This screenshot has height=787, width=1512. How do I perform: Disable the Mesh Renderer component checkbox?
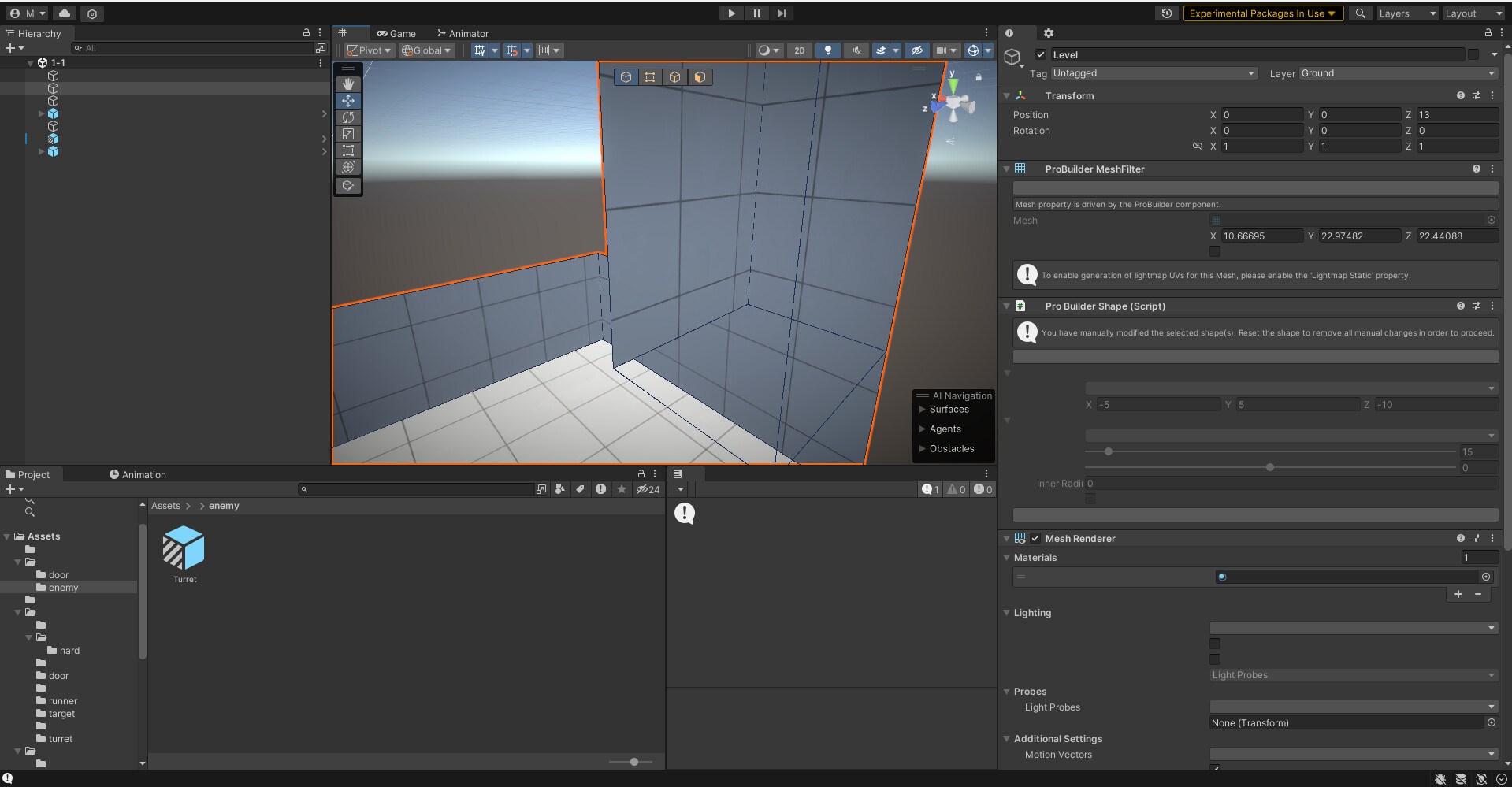pos(1035,538)
